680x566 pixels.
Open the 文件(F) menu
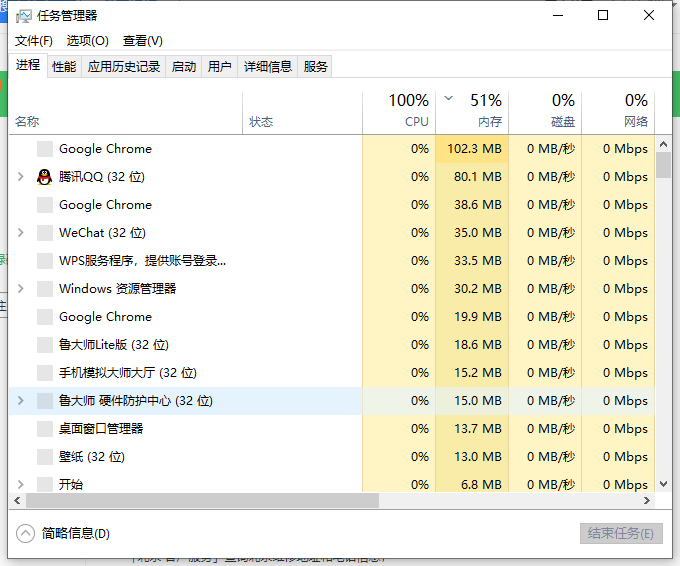click(x=34, y=41)
